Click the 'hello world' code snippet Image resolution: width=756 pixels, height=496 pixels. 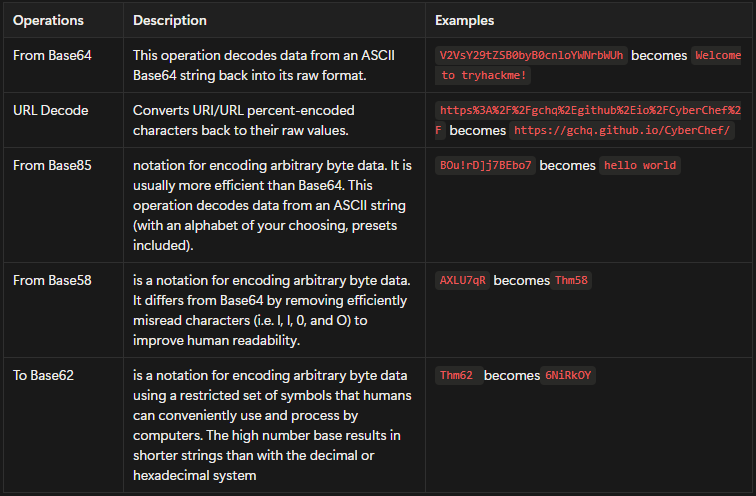(x=640, y=165)
